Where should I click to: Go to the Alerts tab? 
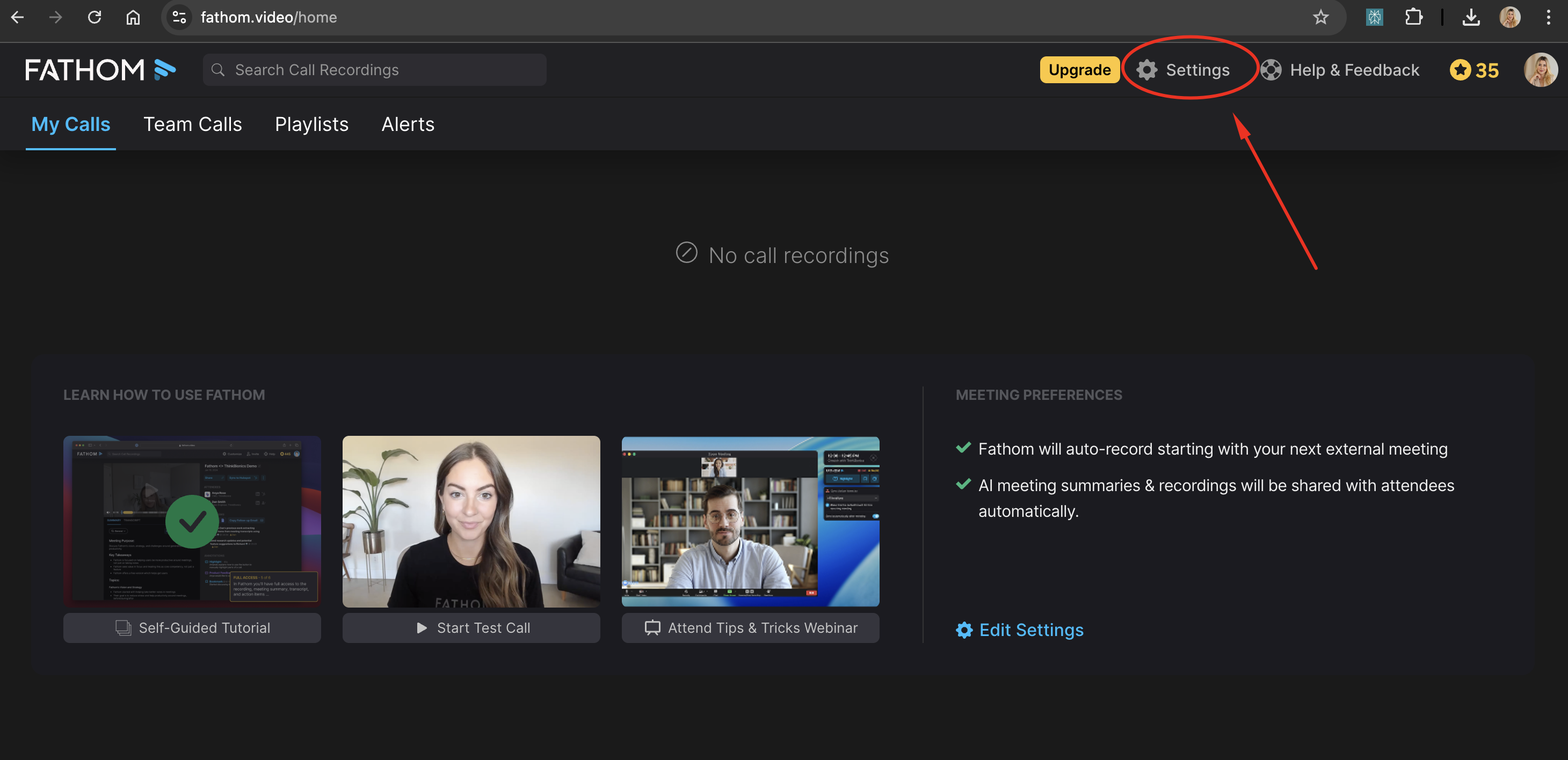tap(407, 124)
